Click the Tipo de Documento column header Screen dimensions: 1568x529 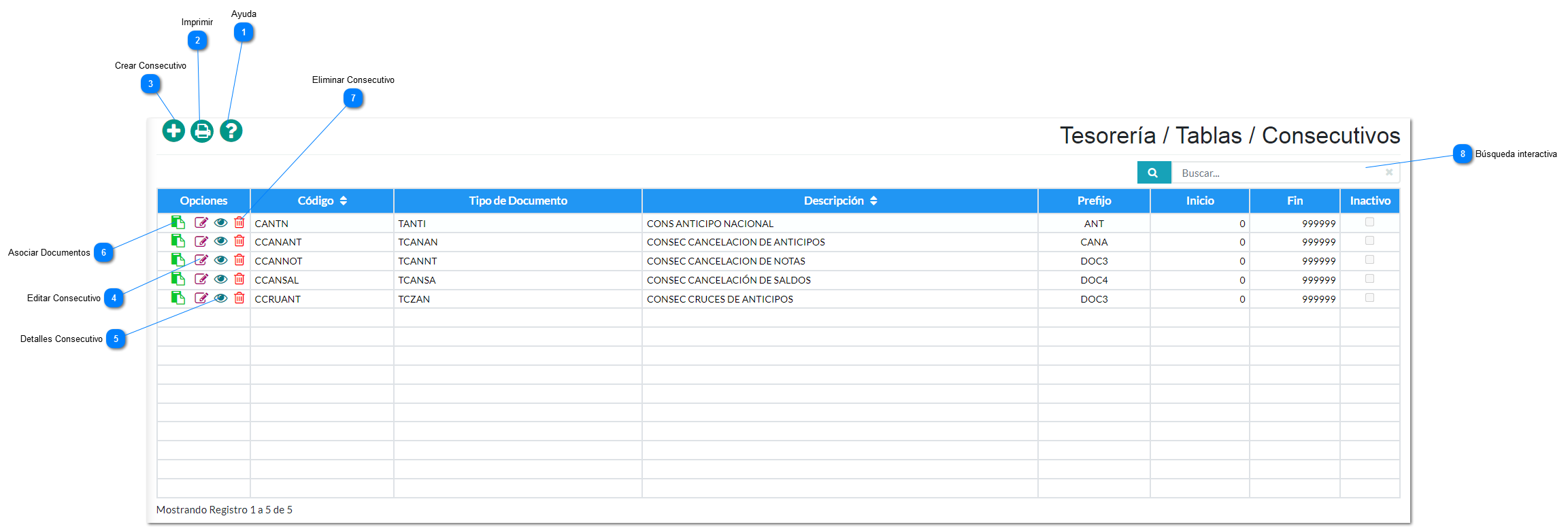[518, 201]
